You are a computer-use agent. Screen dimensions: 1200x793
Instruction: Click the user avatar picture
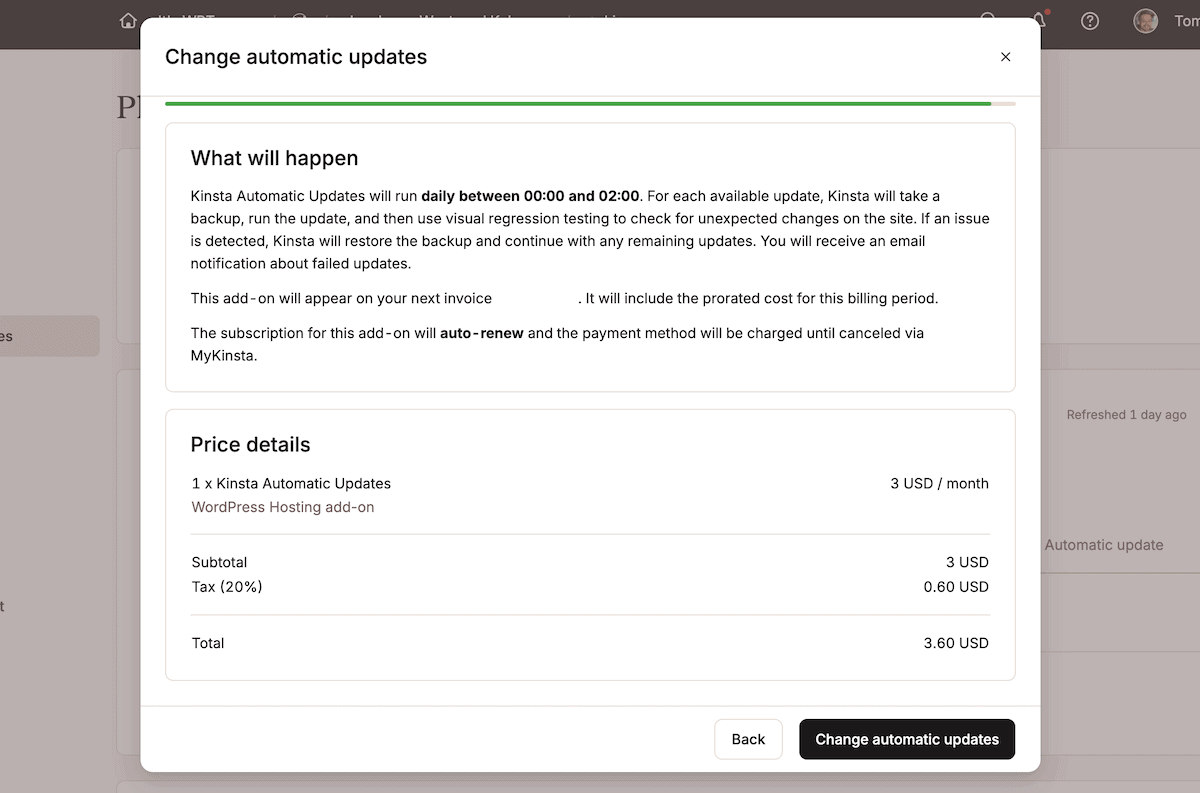[x=1145, y=21]
